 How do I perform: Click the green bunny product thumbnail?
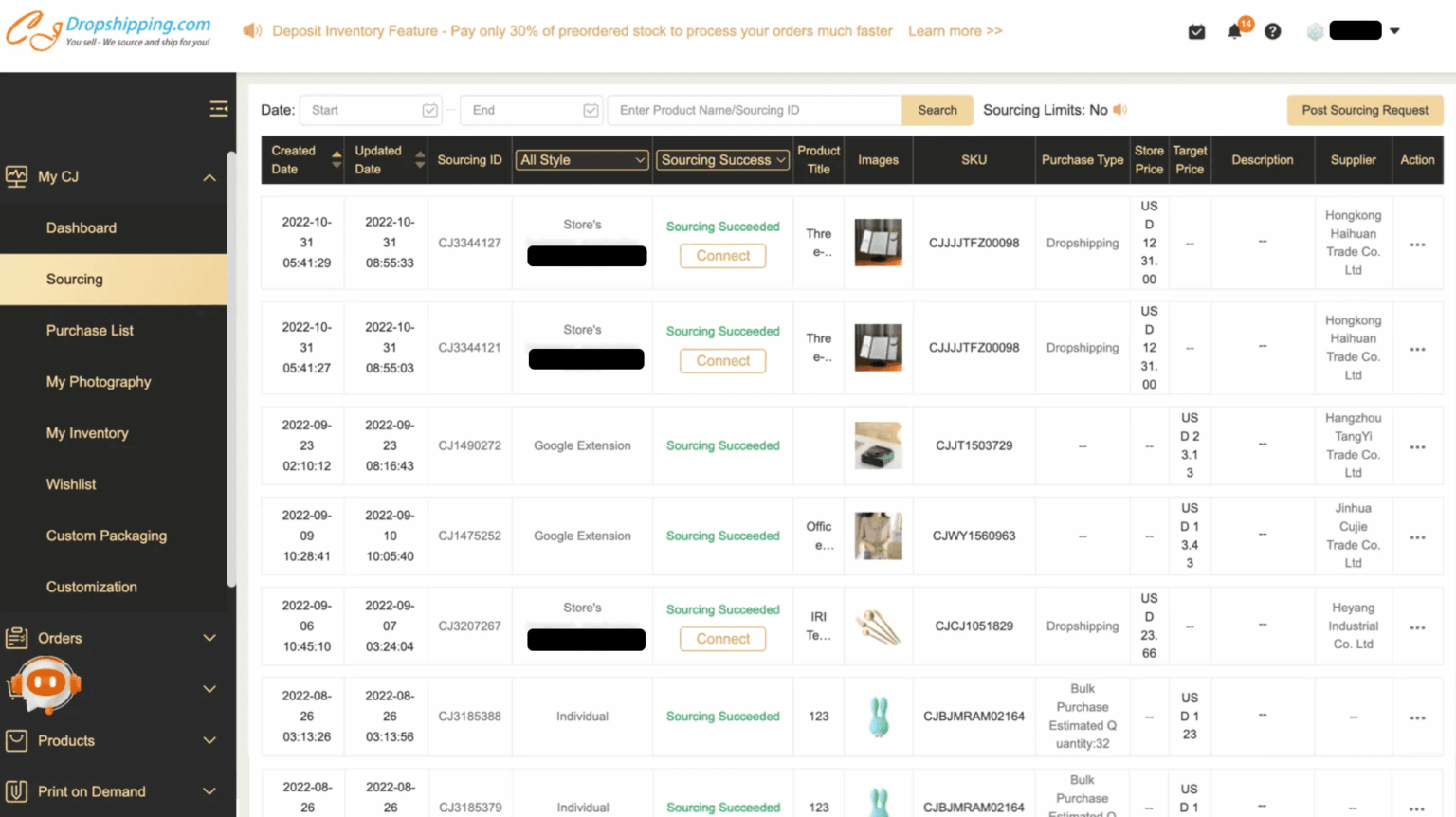pyautogui.click(x=878, y=717)
